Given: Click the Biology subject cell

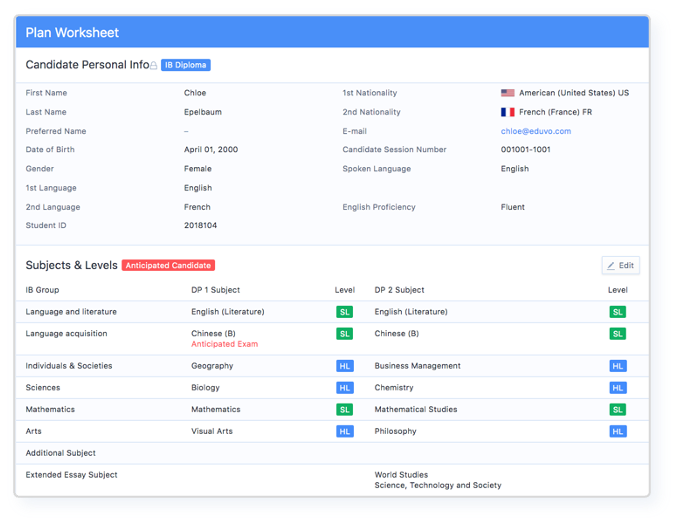Looking at the screenshot, I should (x=205, y=388).
